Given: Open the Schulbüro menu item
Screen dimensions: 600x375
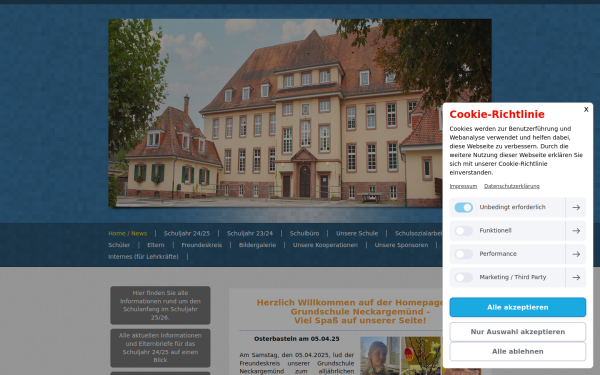Looking at the screenshot, I should click(x=304, y=233).
